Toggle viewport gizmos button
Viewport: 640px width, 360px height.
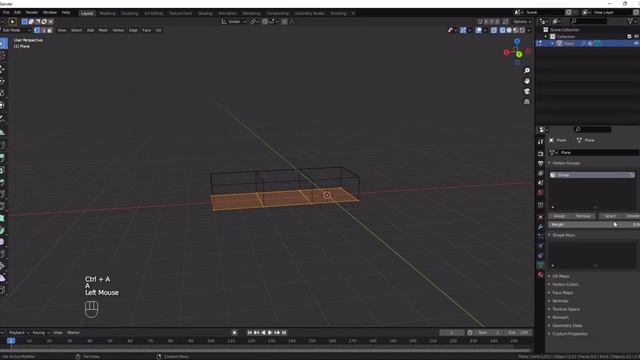point(463,30)
